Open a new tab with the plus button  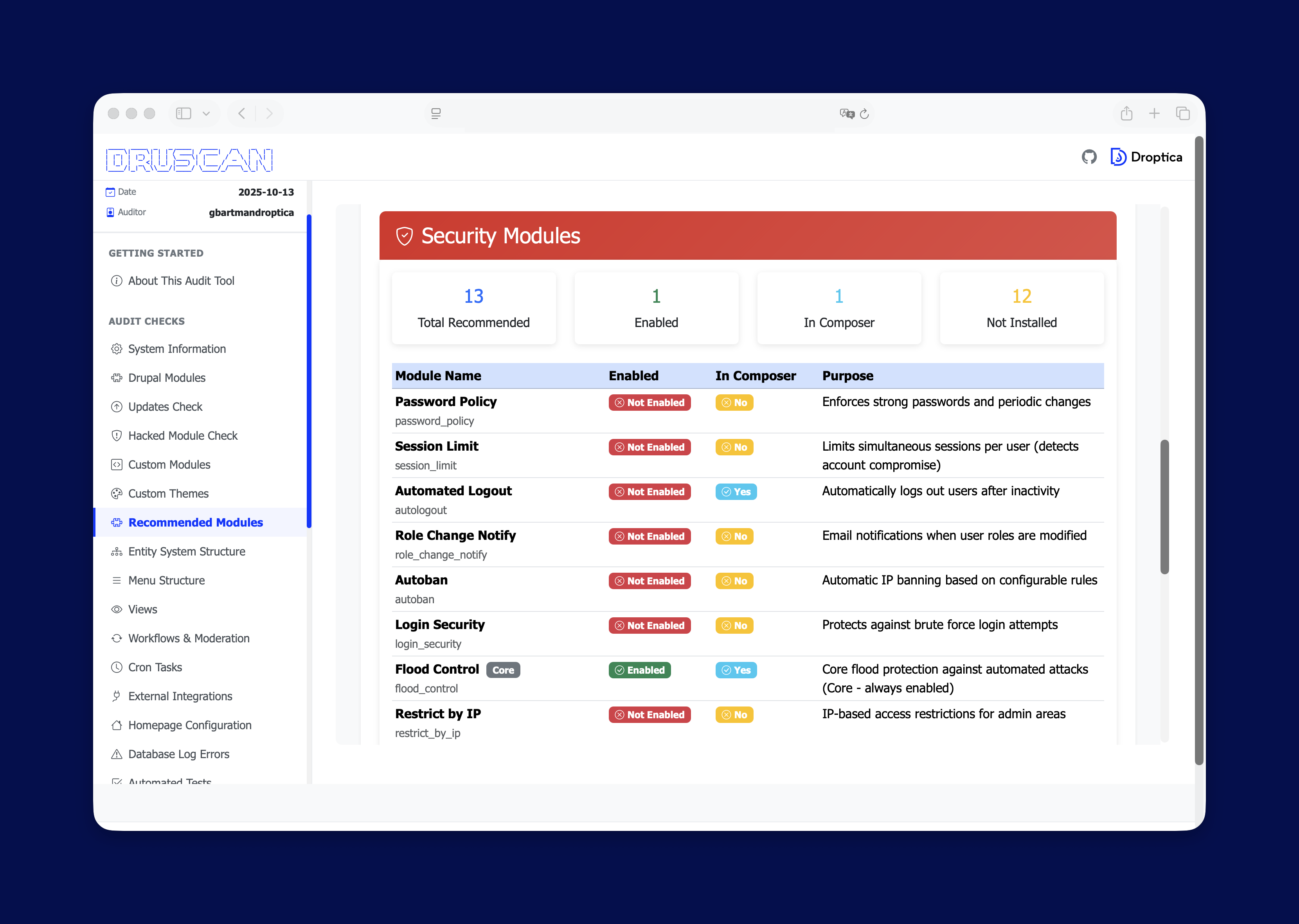1155,113
